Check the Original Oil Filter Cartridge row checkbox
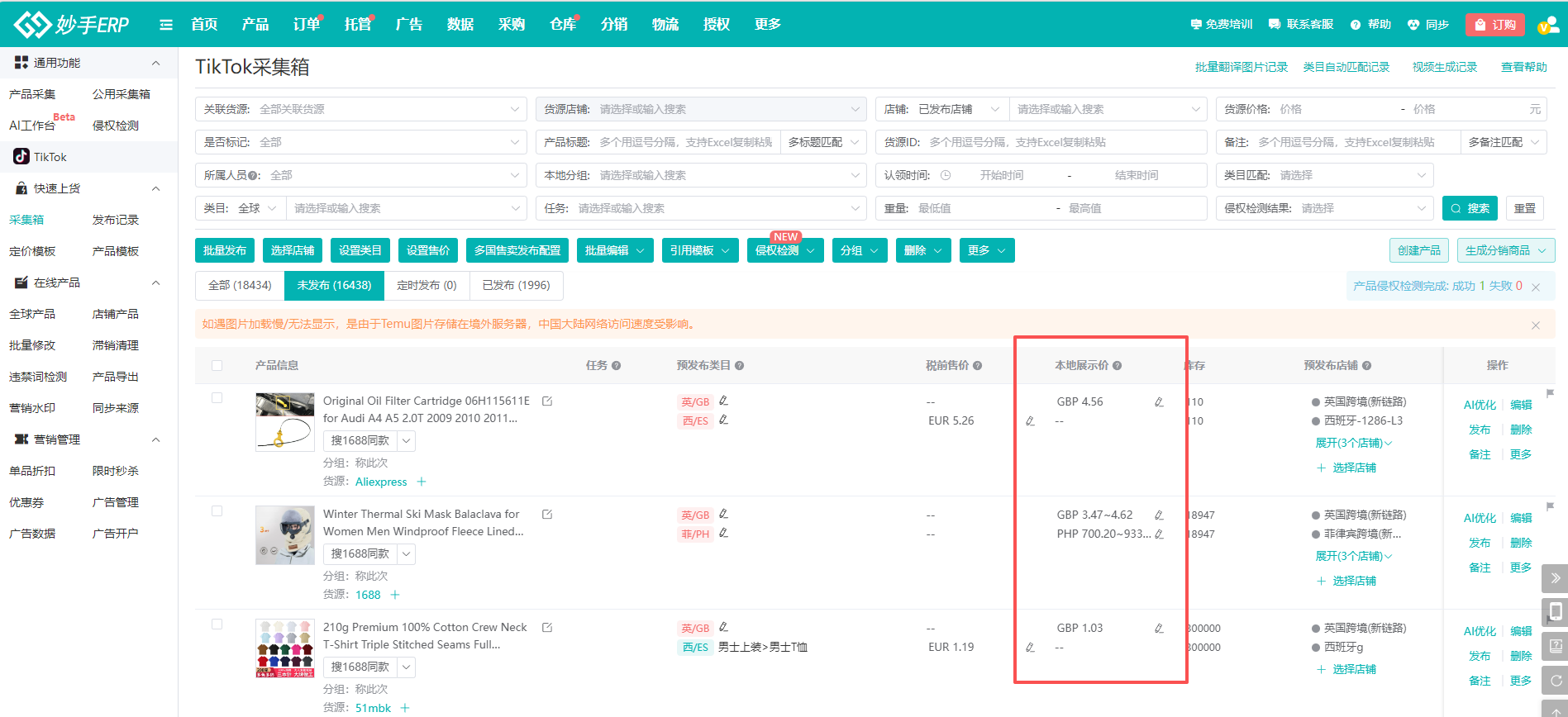Image resolution: width=1568 pixels, height=717 pixels. (x=217, y=398)
